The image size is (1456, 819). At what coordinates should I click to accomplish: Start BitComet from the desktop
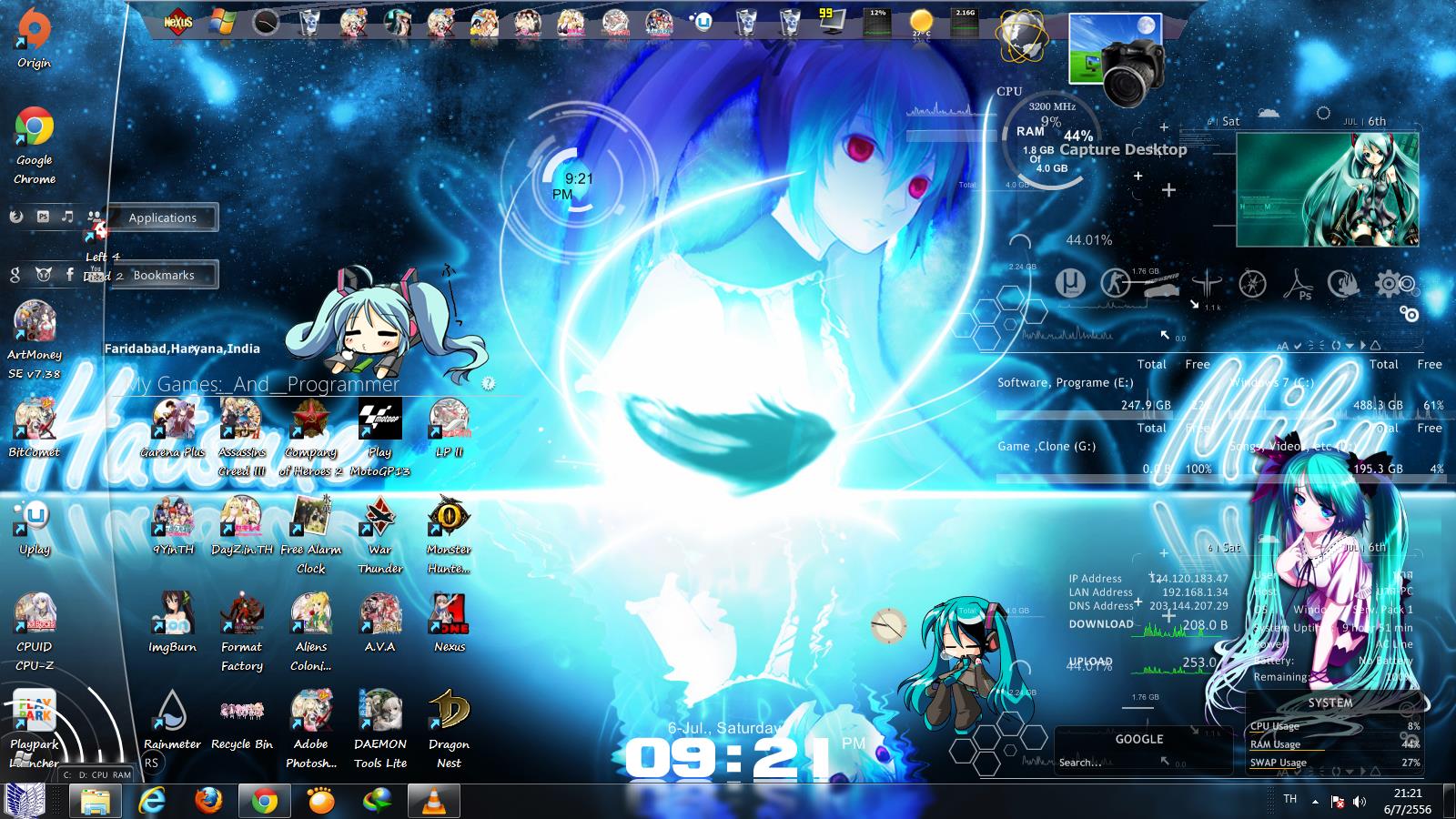coord(35,427)
